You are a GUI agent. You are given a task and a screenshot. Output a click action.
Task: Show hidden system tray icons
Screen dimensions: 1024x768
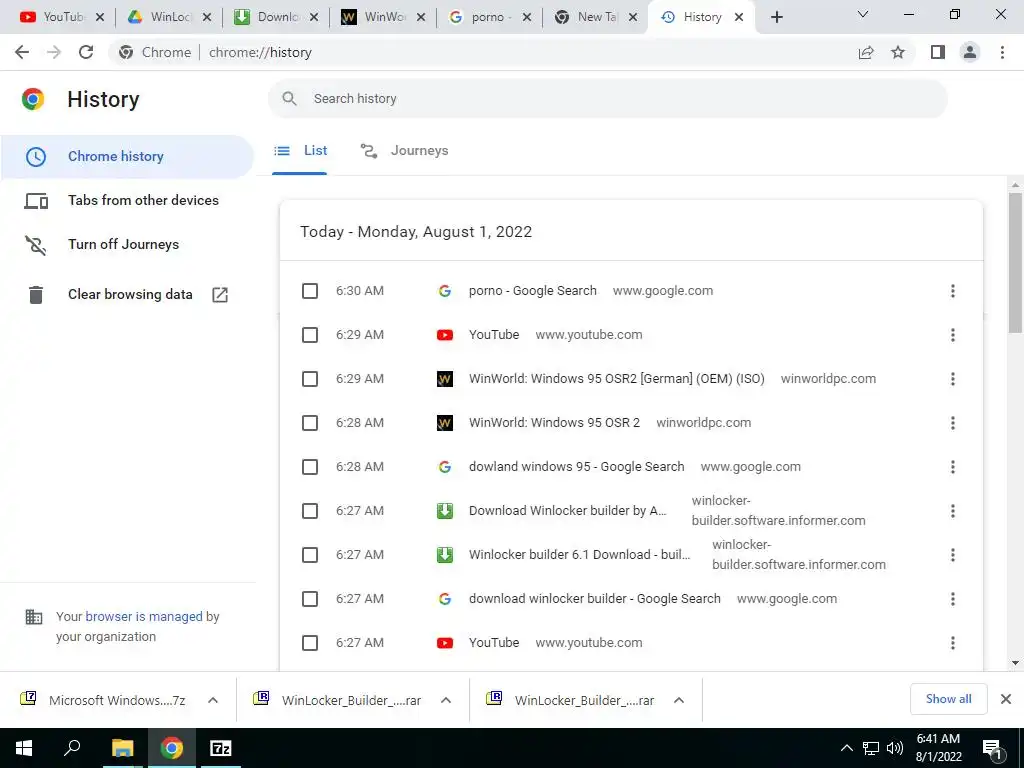[x=846, y=748]
